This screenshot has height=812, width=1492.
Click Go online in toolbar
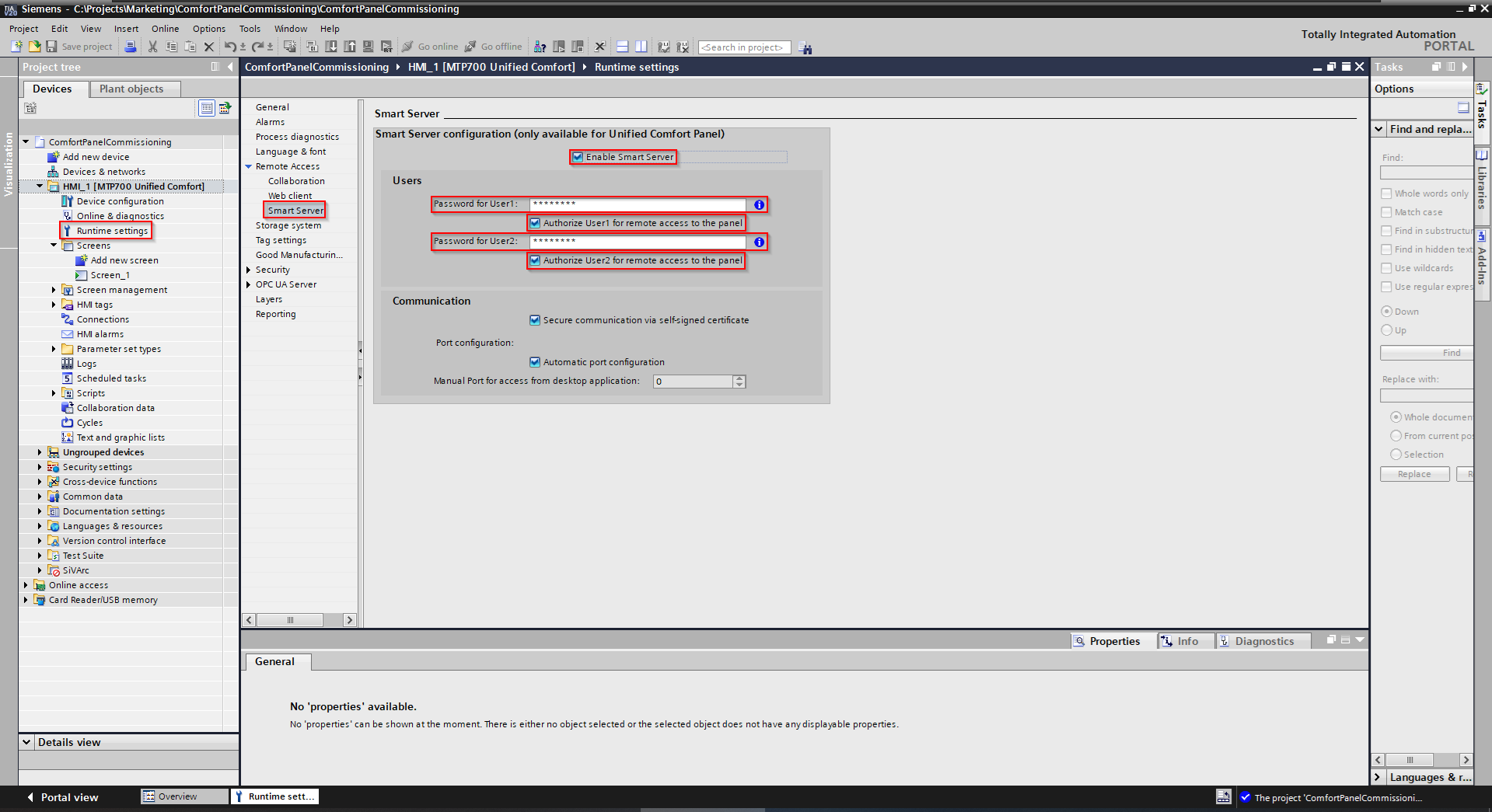[430, 47]
